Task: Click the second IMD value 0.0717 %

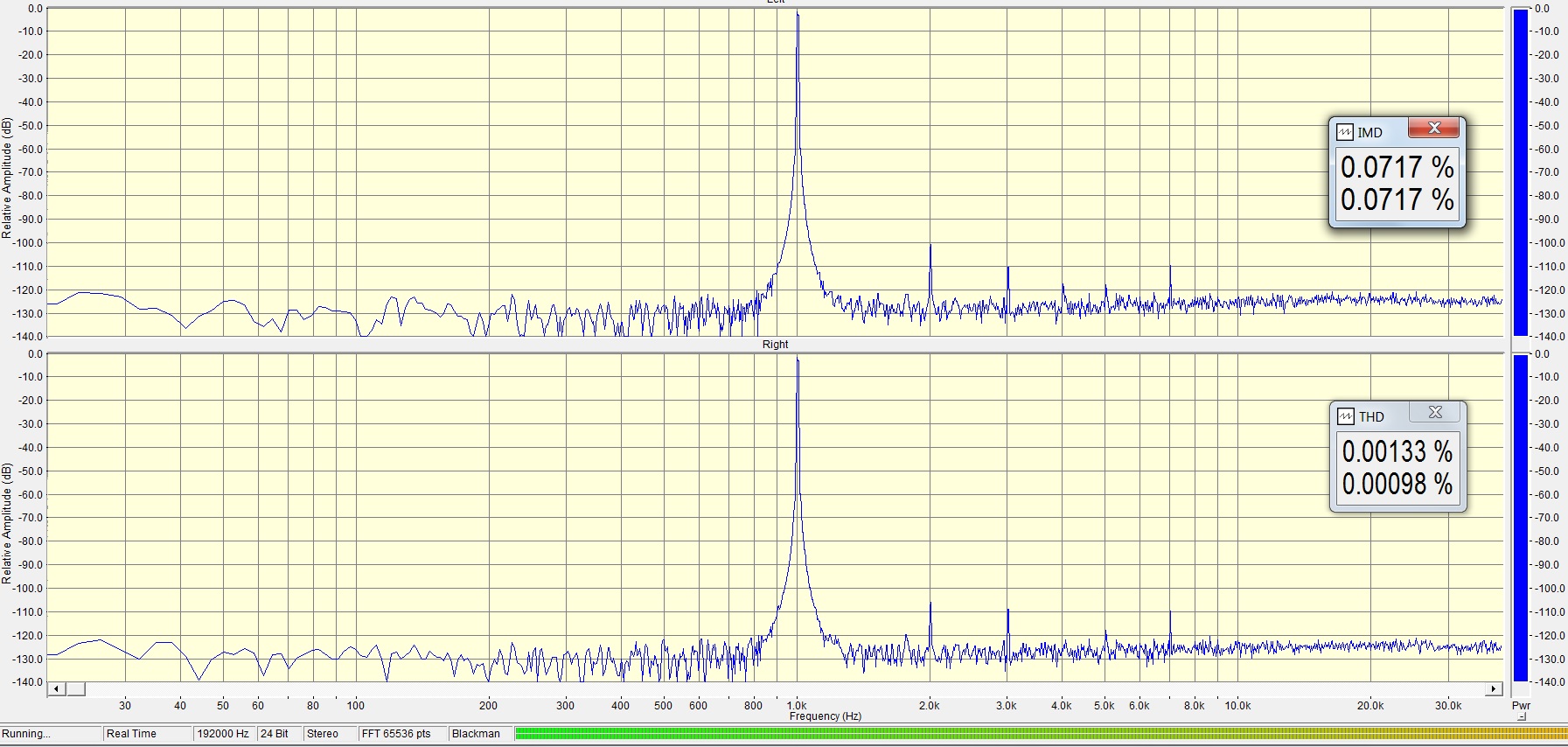Action: [1397, 199]
